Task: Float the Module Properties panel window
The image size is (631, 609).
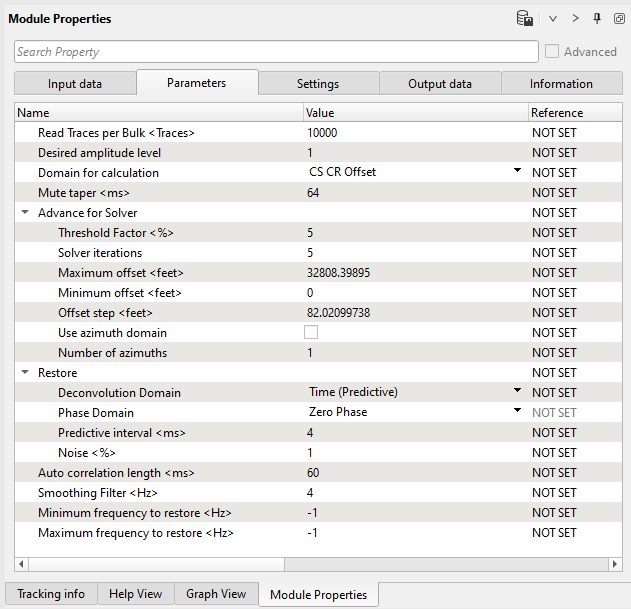Action: click(x=618, y=18)
